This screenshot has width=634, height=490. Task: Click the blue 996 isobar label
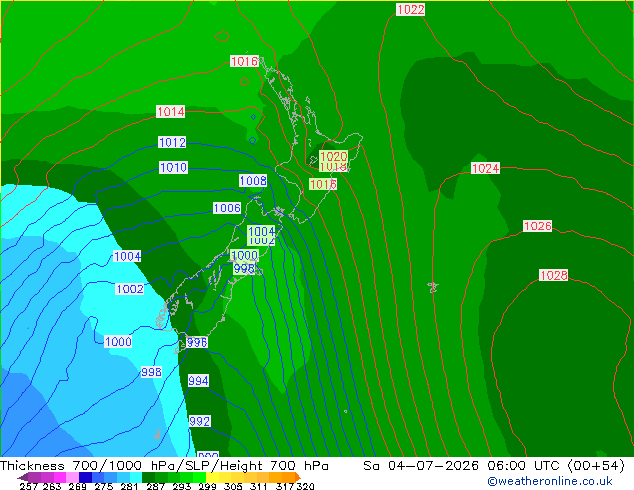coord(197,342)
